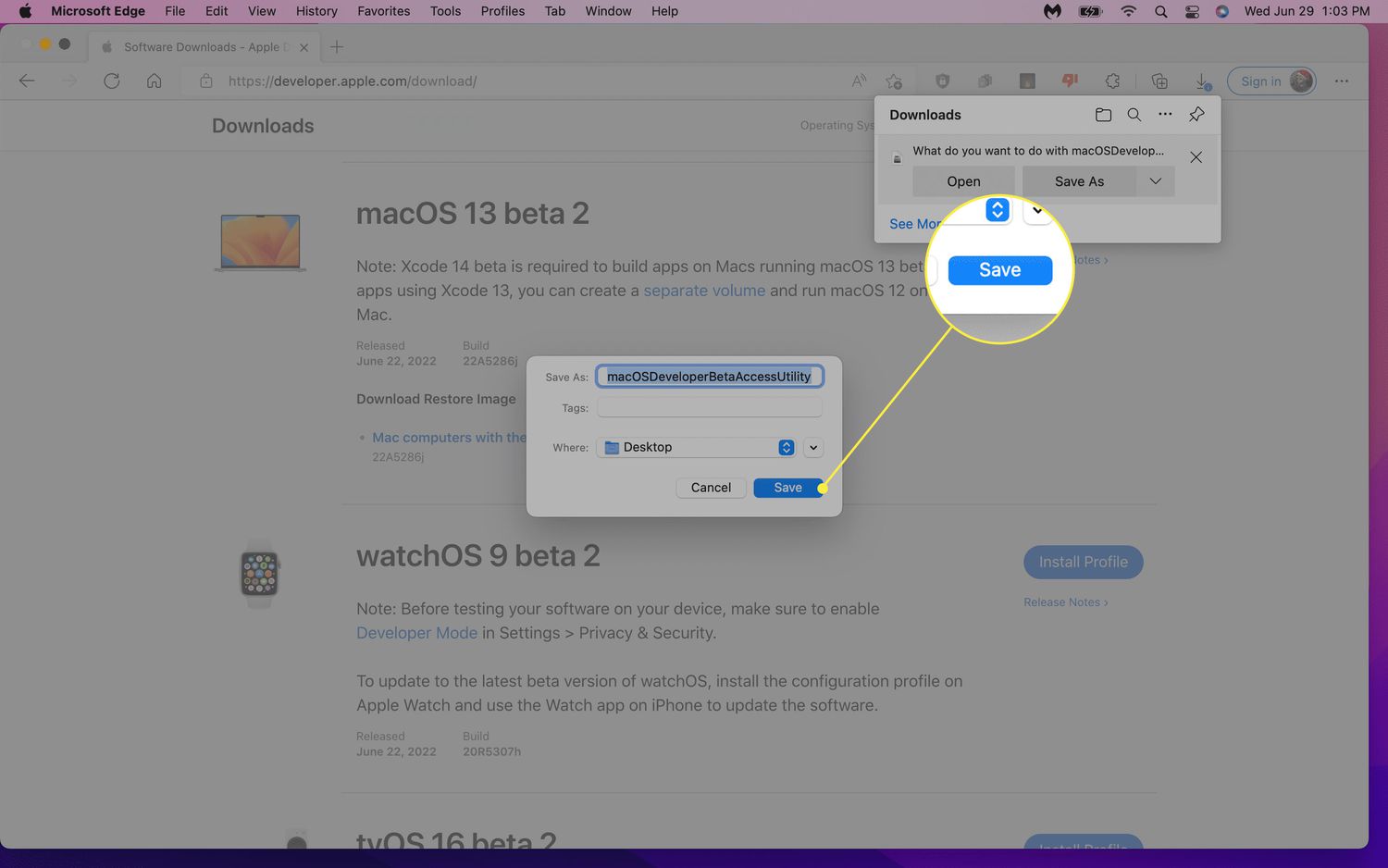Cancel the save dialog

coord(711,488)
